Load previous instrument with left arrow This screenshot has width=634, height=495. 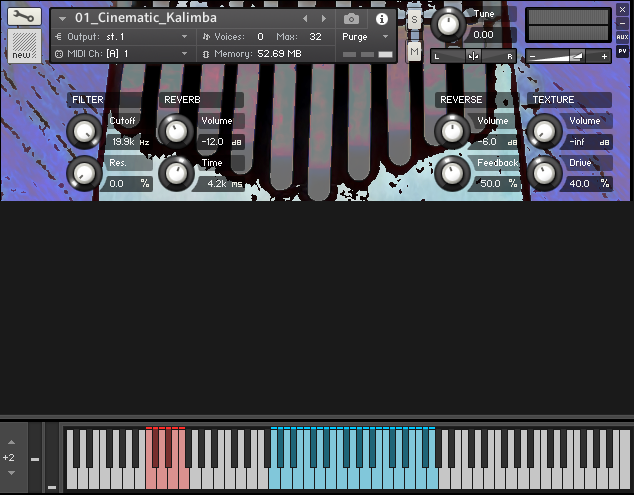click(x=305, y=19)
